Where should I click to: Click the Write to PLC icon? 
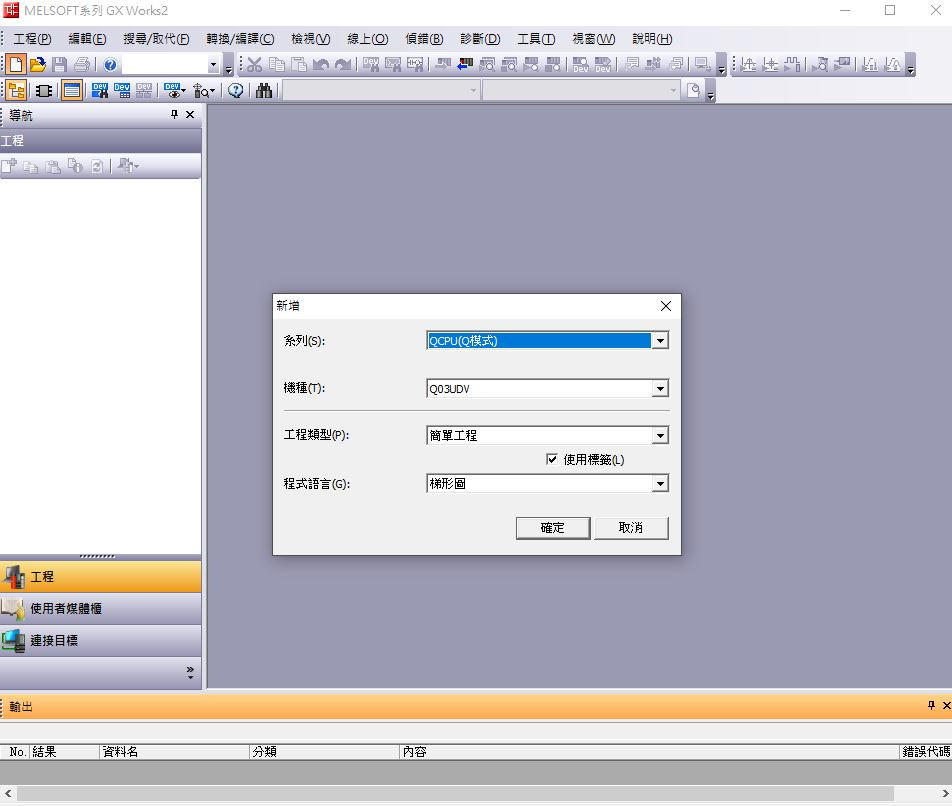click(443, 64)
